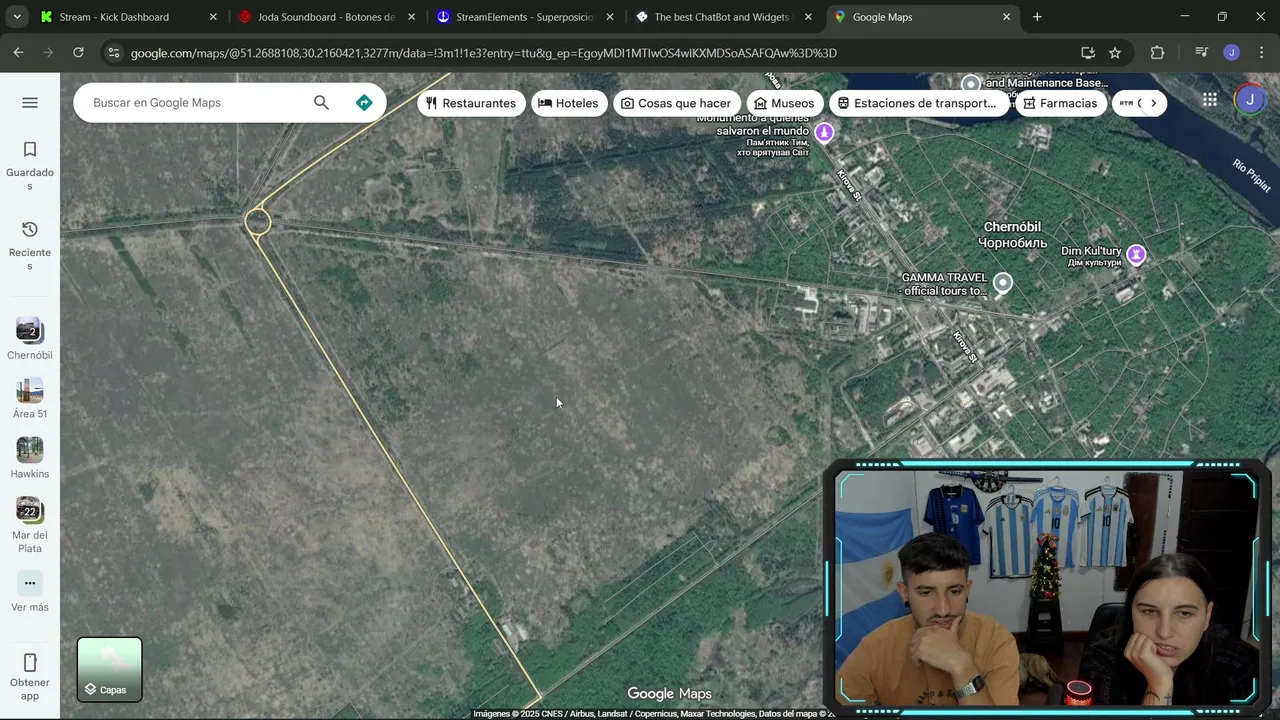1280x720 pixels.
Task: Open the Chrome three-dot menu
Action: (1262, 53)
